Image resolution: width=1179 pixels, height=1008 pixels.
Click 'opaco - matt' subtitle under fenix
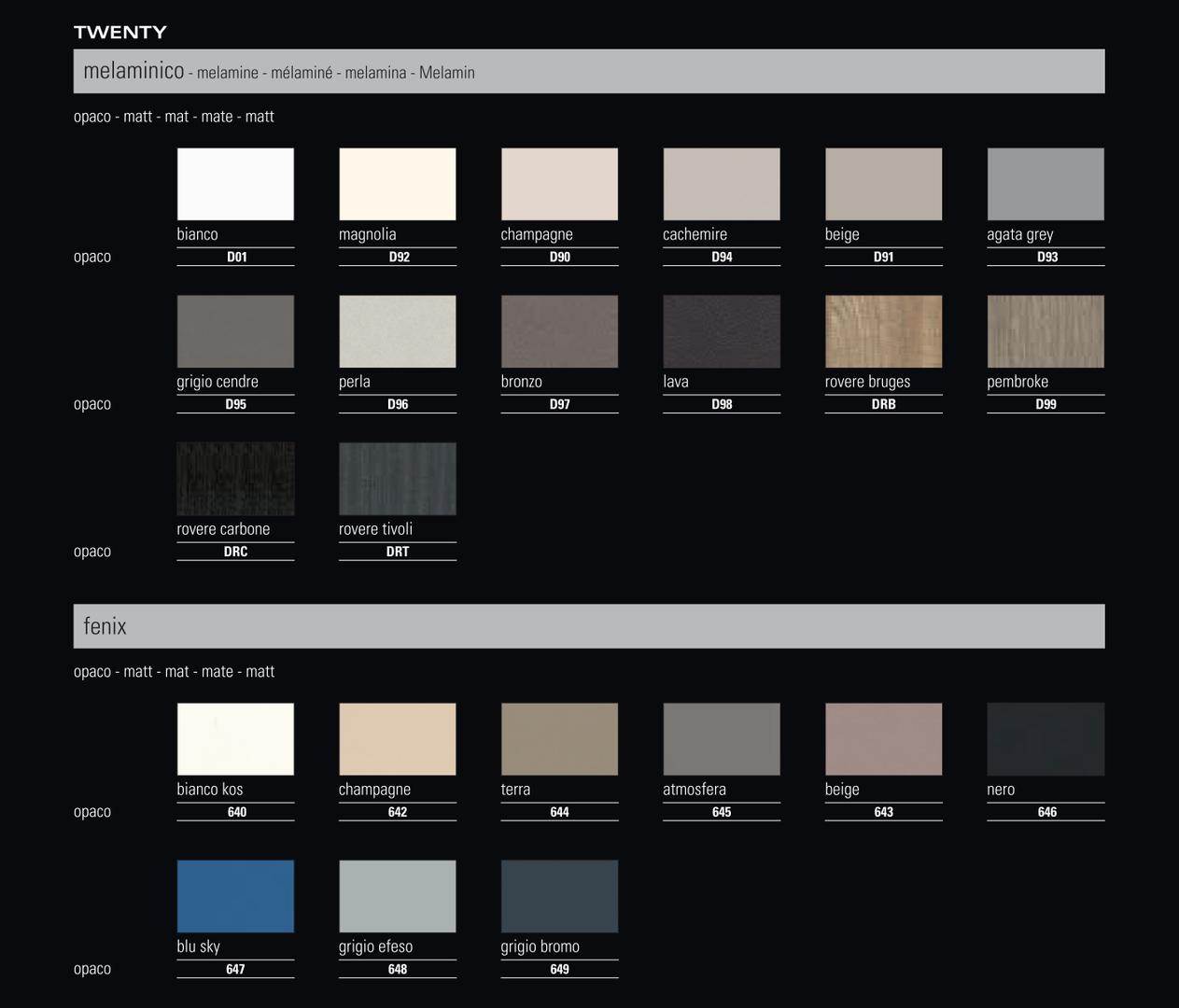174,672
